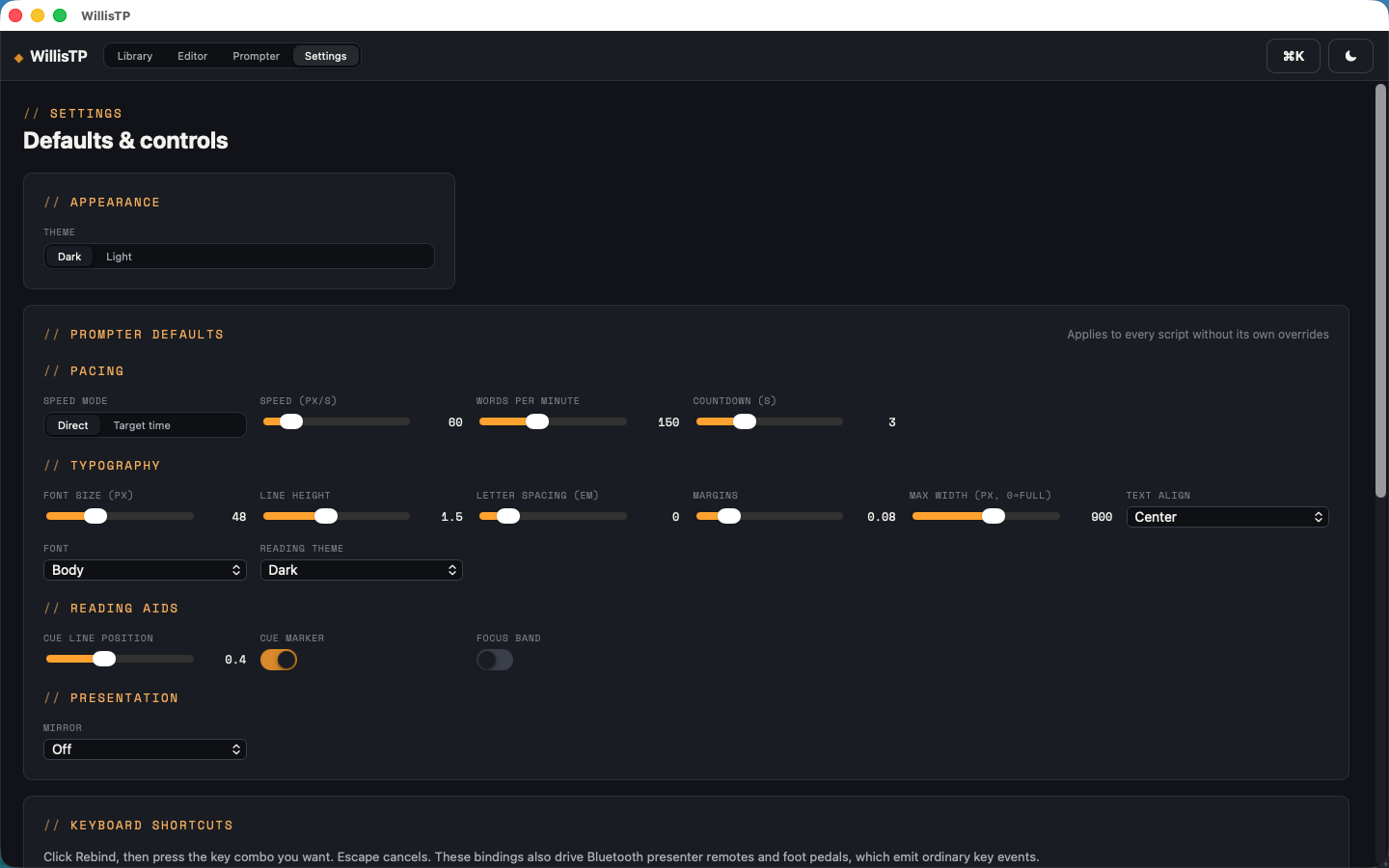This screenshot has height=868, width=1389.
Task: Turn off the Cue Marker switch
Action: pyautogui.click(x=279, y=660)
